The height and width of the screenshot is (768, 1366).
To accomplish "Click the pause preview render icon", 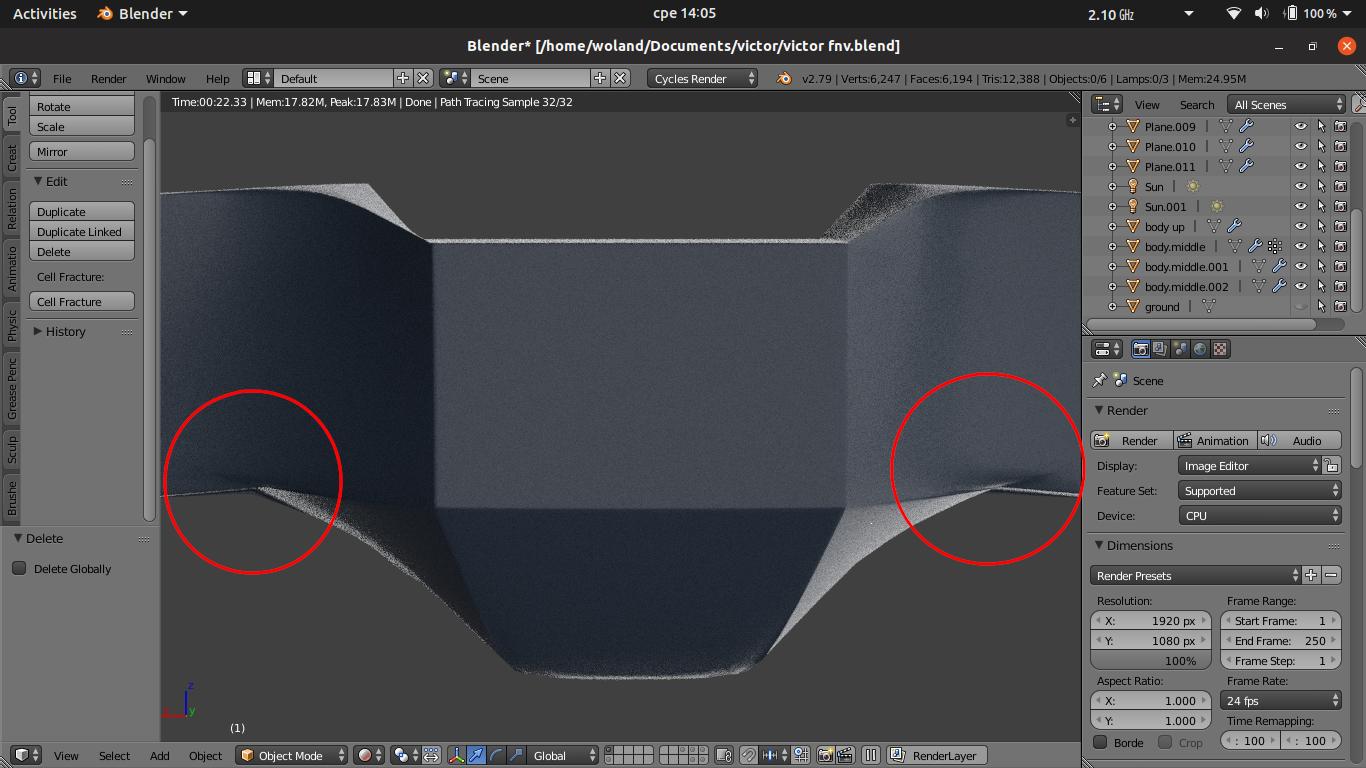I will pos(871,755).
